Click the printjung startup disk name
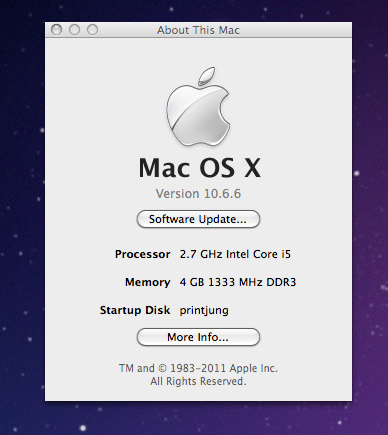Image resolution: width=388 pixels, height=435 pixels. click(x=204, y=311)
